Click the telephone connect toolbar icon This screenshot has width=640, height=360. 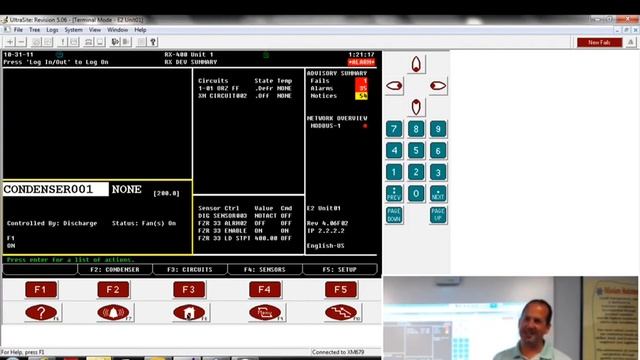[x=88, y=42]
